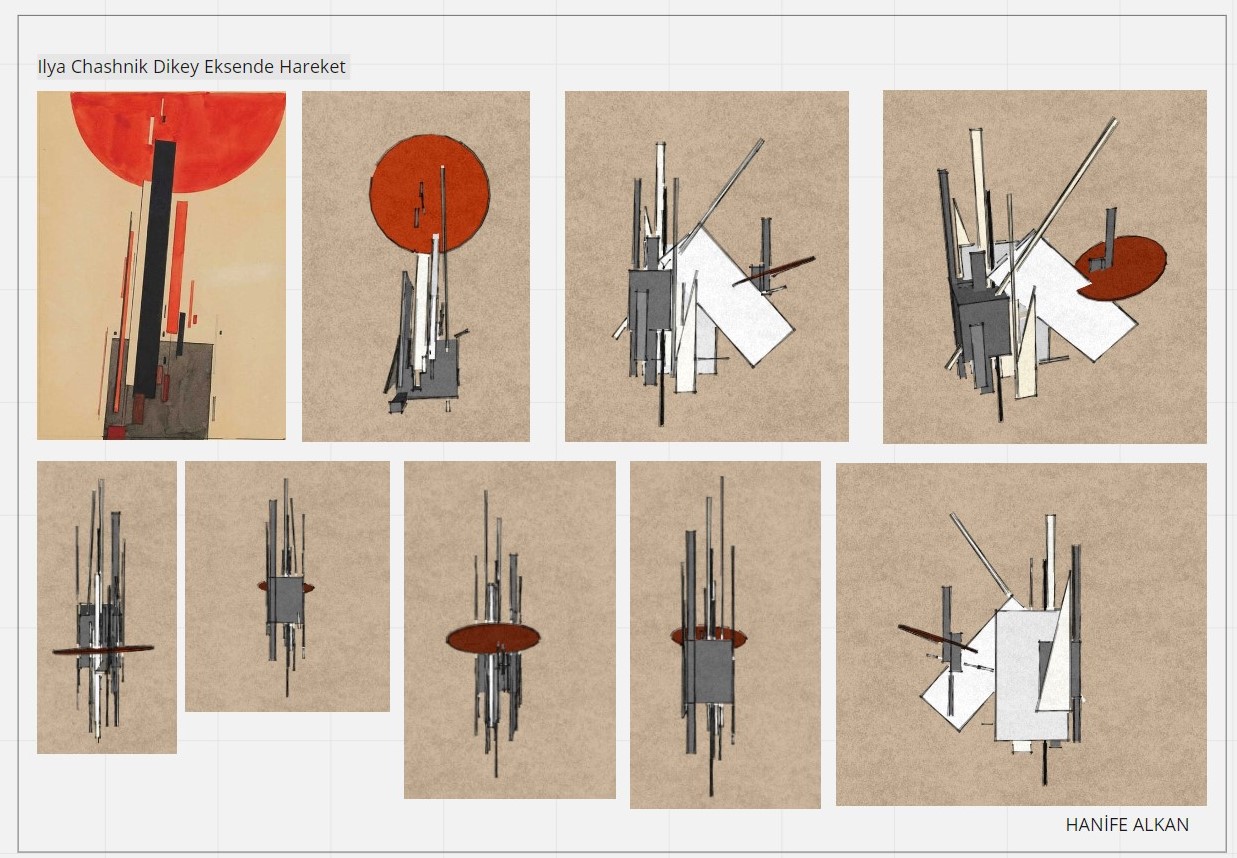The width and height of the screenshot is (1237, 858).
Task: Select the image with full red circle above white bars
Action: click(x=416, y=267)
